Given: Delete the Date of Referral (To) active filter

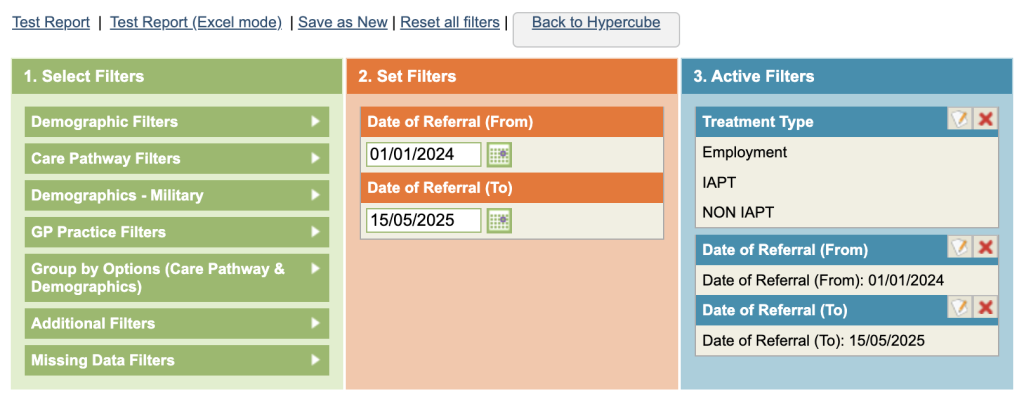Looking at the screenshot, I should [986, 308].
